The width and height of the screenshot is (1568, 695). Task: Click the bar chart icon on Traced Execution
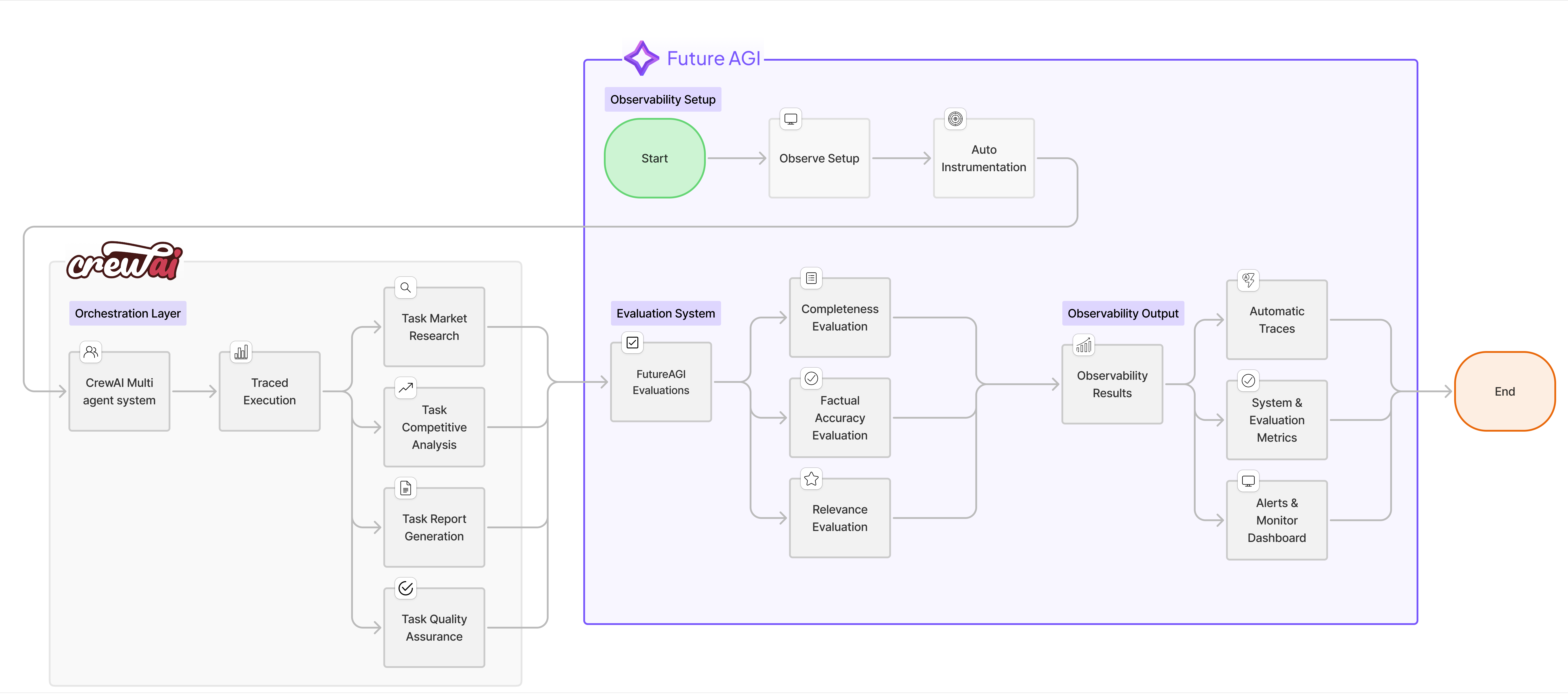click(241, 352)
